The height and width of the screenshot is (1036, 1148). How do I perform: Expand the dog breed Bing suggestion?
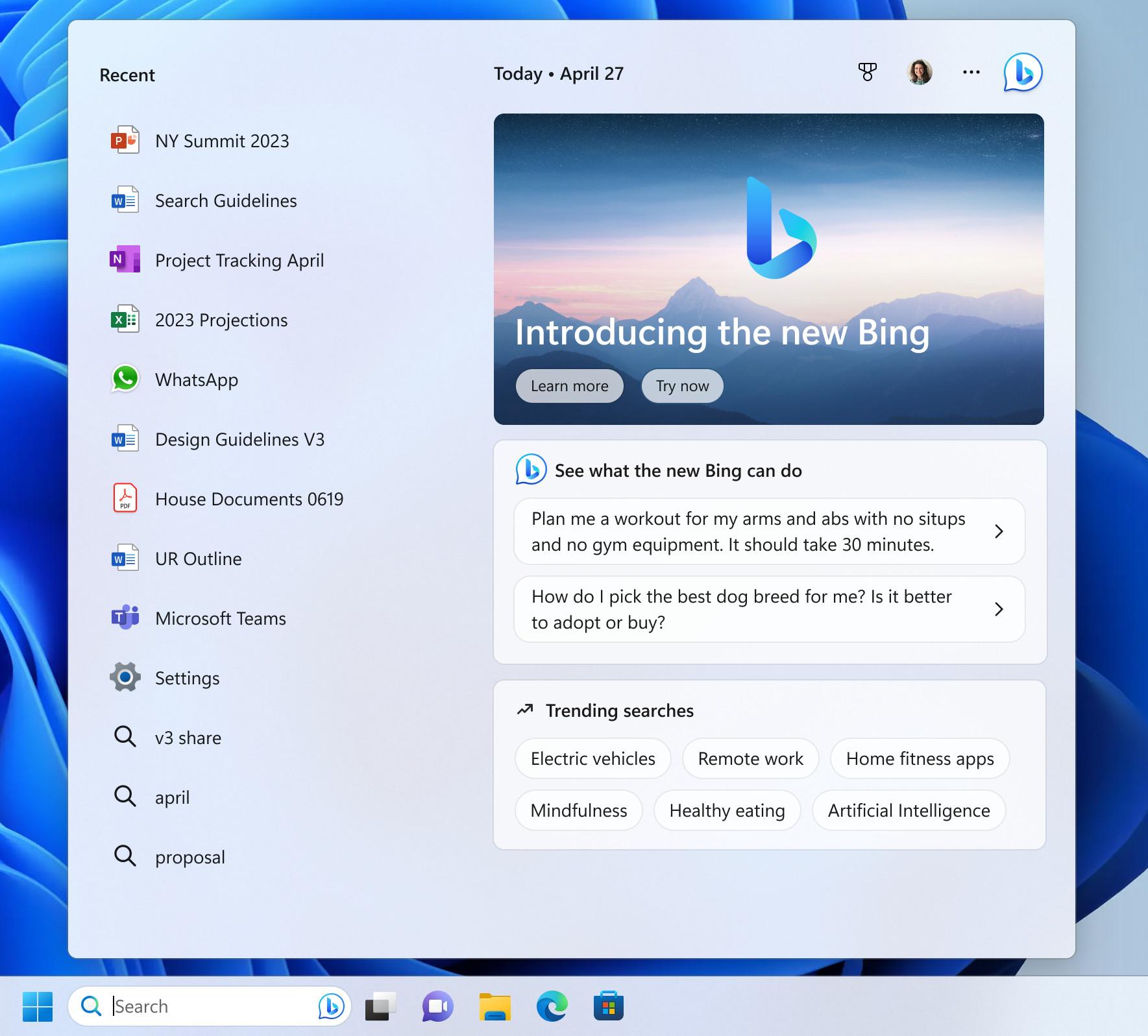769,609
